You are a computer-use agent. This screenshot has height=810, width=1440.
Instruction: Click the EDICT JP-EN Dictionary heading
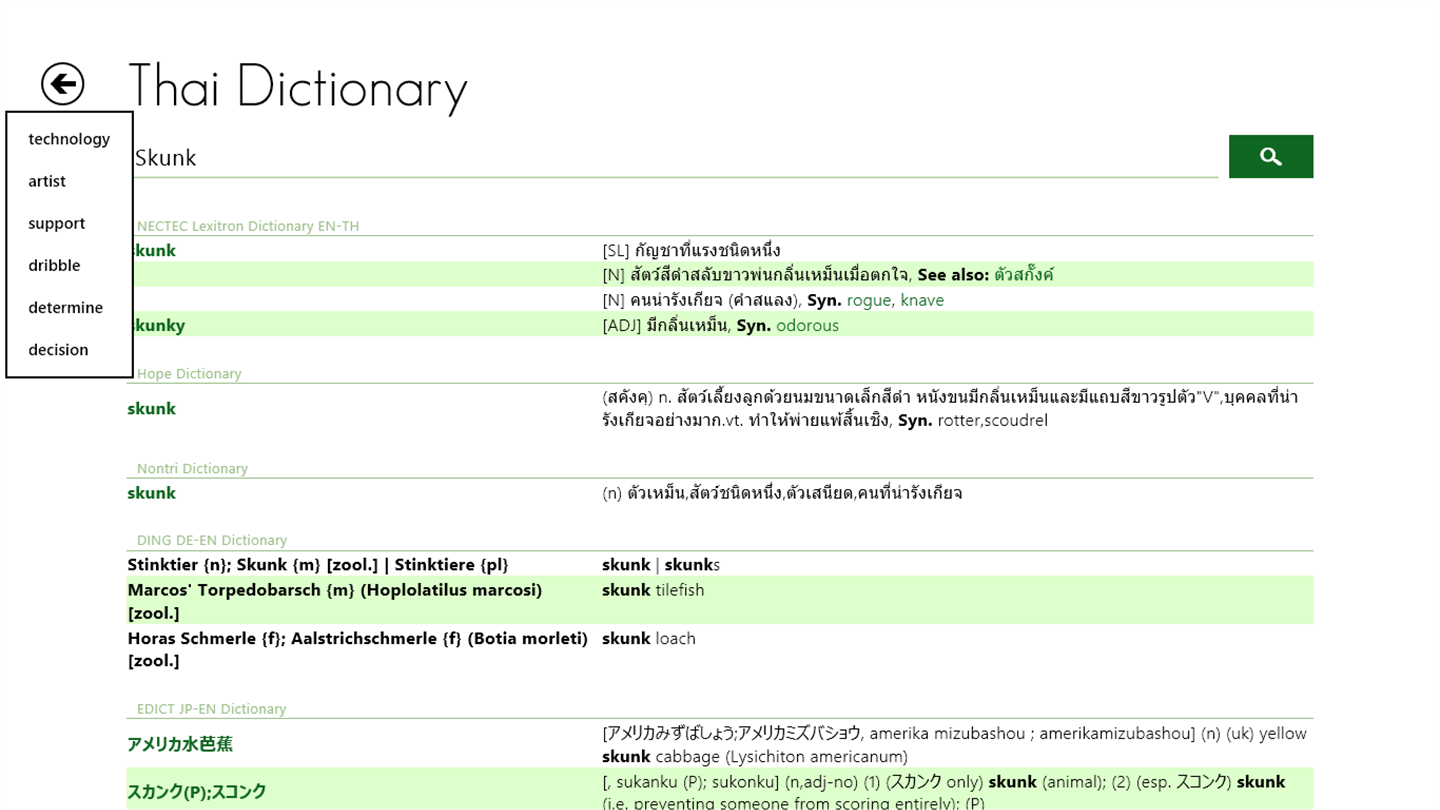coord(211,708)
